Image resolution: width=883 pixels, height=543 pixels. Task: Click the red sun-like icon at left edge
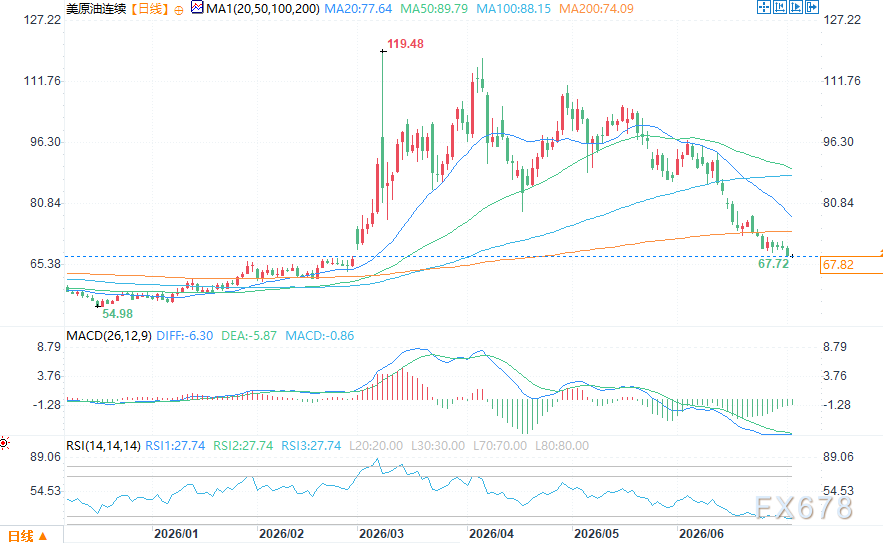tap(4, 443)
